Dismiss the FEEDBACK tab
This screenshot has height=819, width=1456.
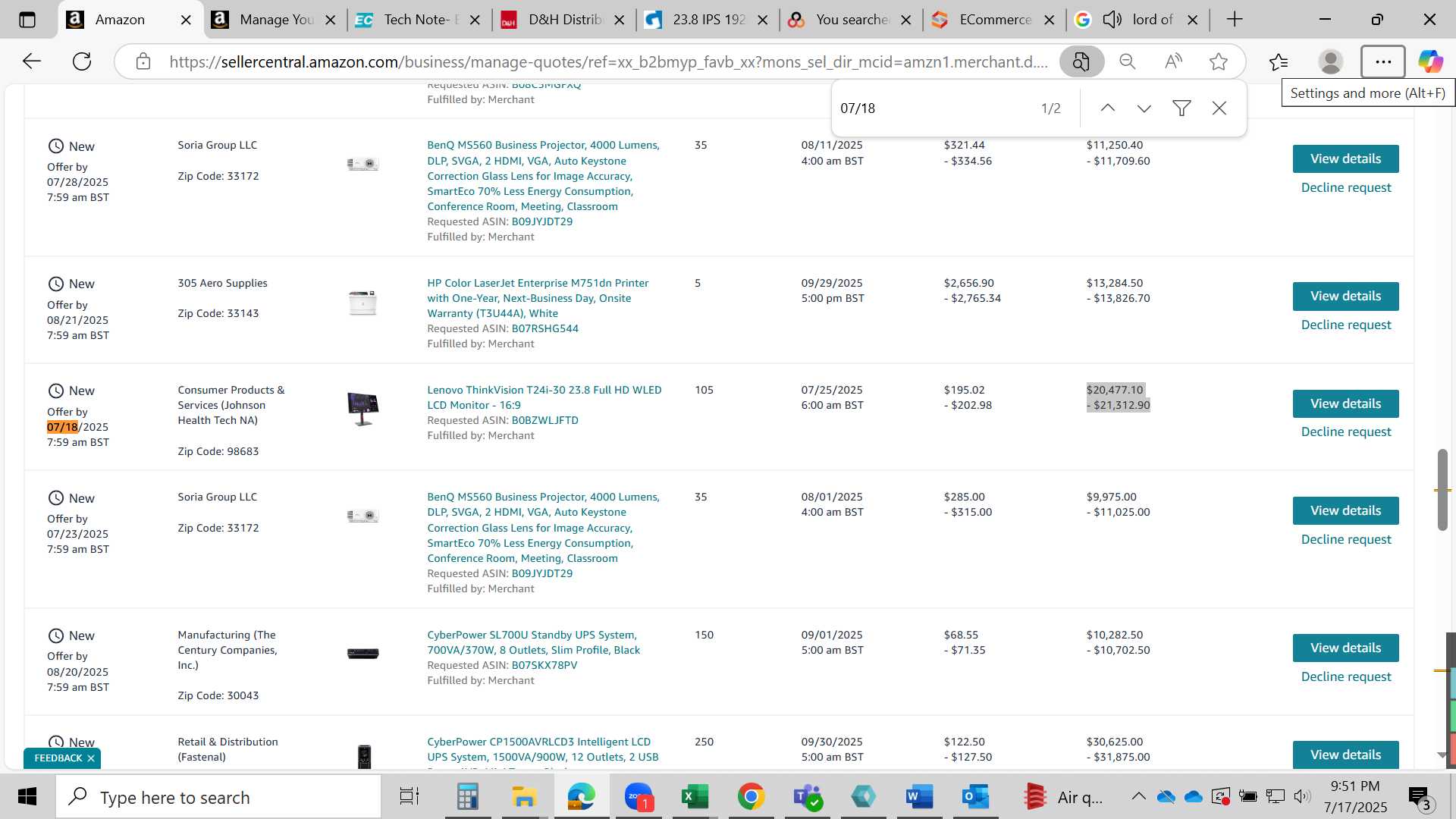point(91,758)
